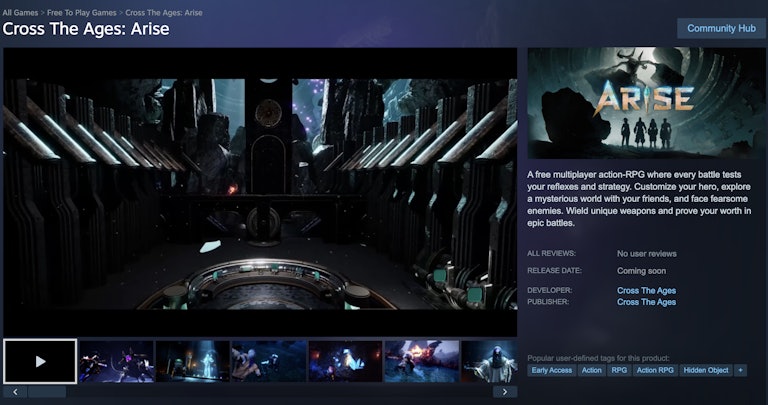Click the Hidden Object tag
This screenshot has width=768, height=405.
coord(706,370)
